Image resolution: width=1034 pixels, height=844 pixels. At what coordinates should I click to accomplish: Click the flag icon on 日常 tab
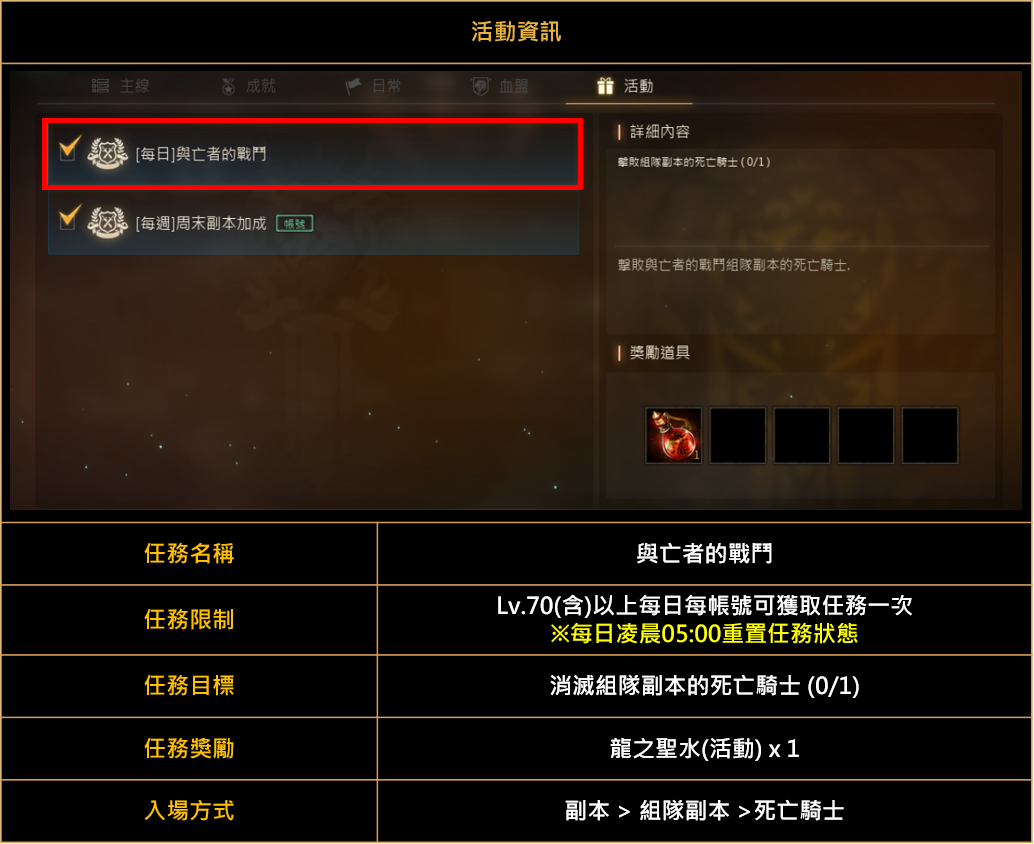click(x=353, y=86)
